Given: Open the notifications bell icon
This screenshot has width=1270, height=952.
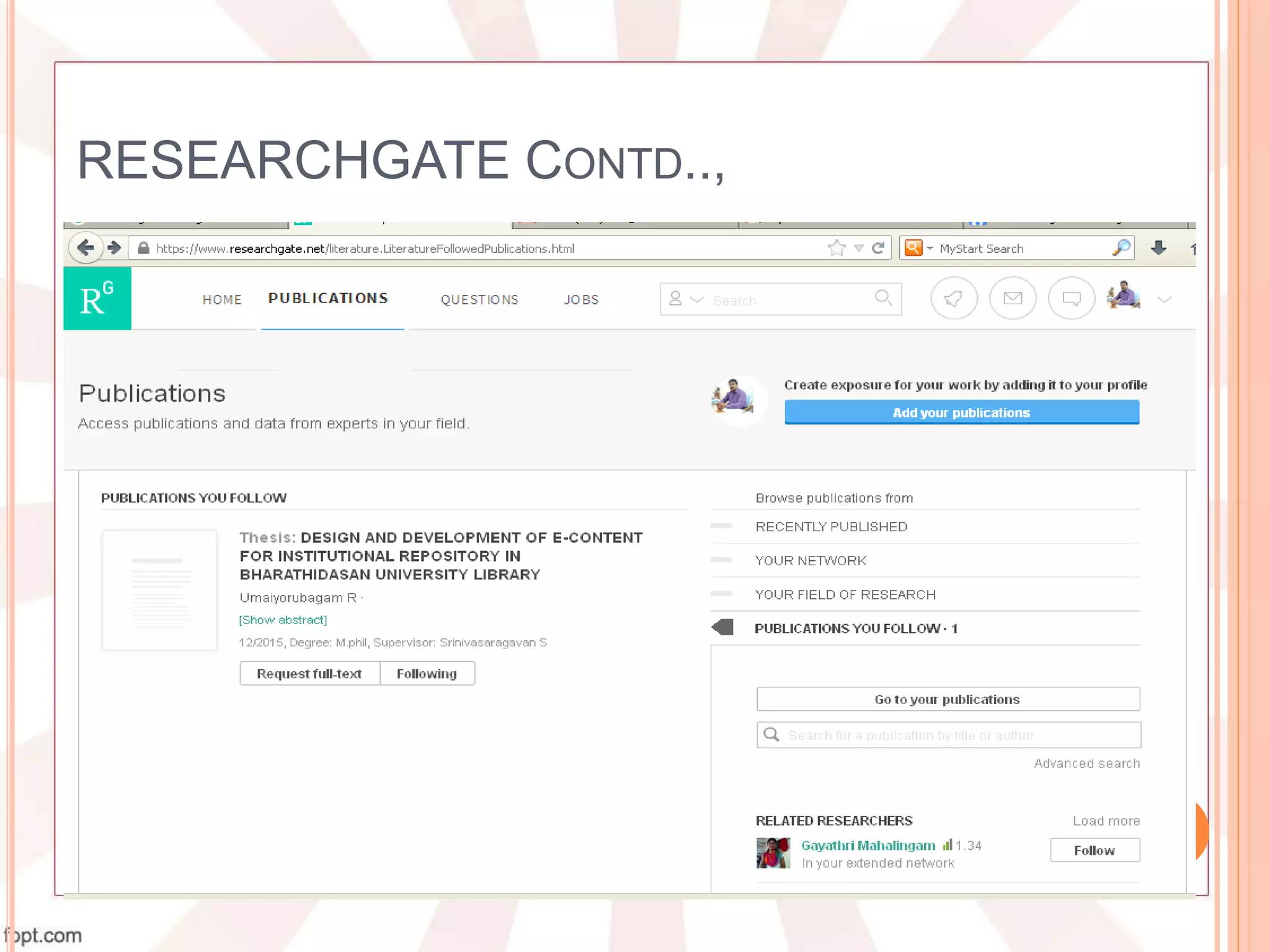Looking at the screenshot, I should [x=954, y=299].
